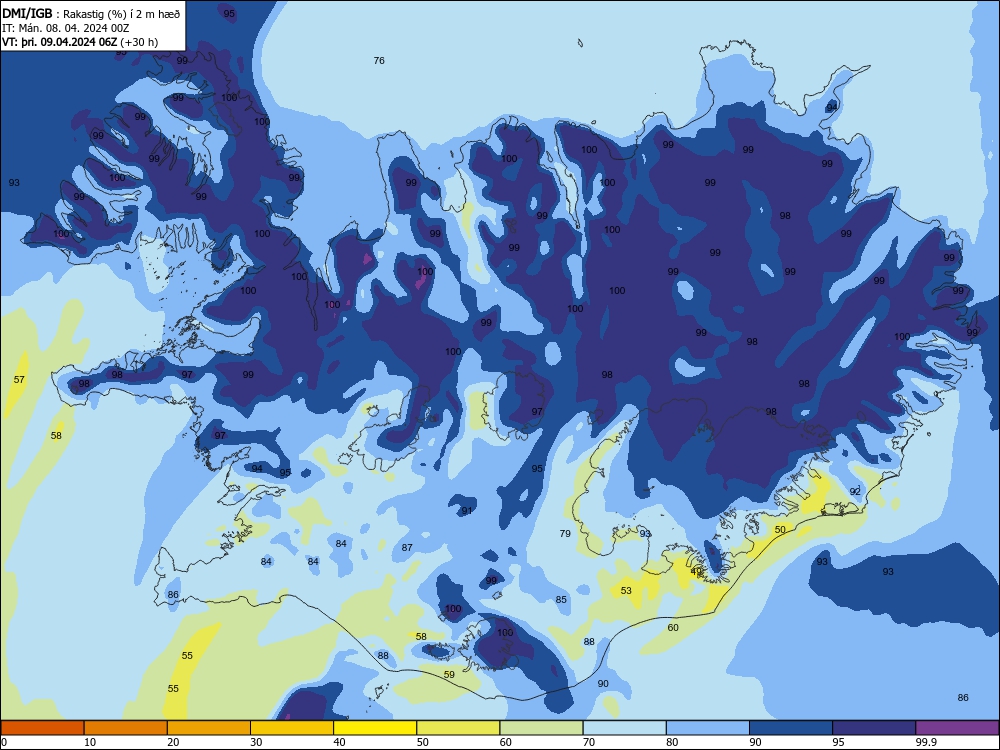The height and width of the screenshot is (750, 1000).
Task: Click the map value '92' in the southeast
Action: (855, 491)
